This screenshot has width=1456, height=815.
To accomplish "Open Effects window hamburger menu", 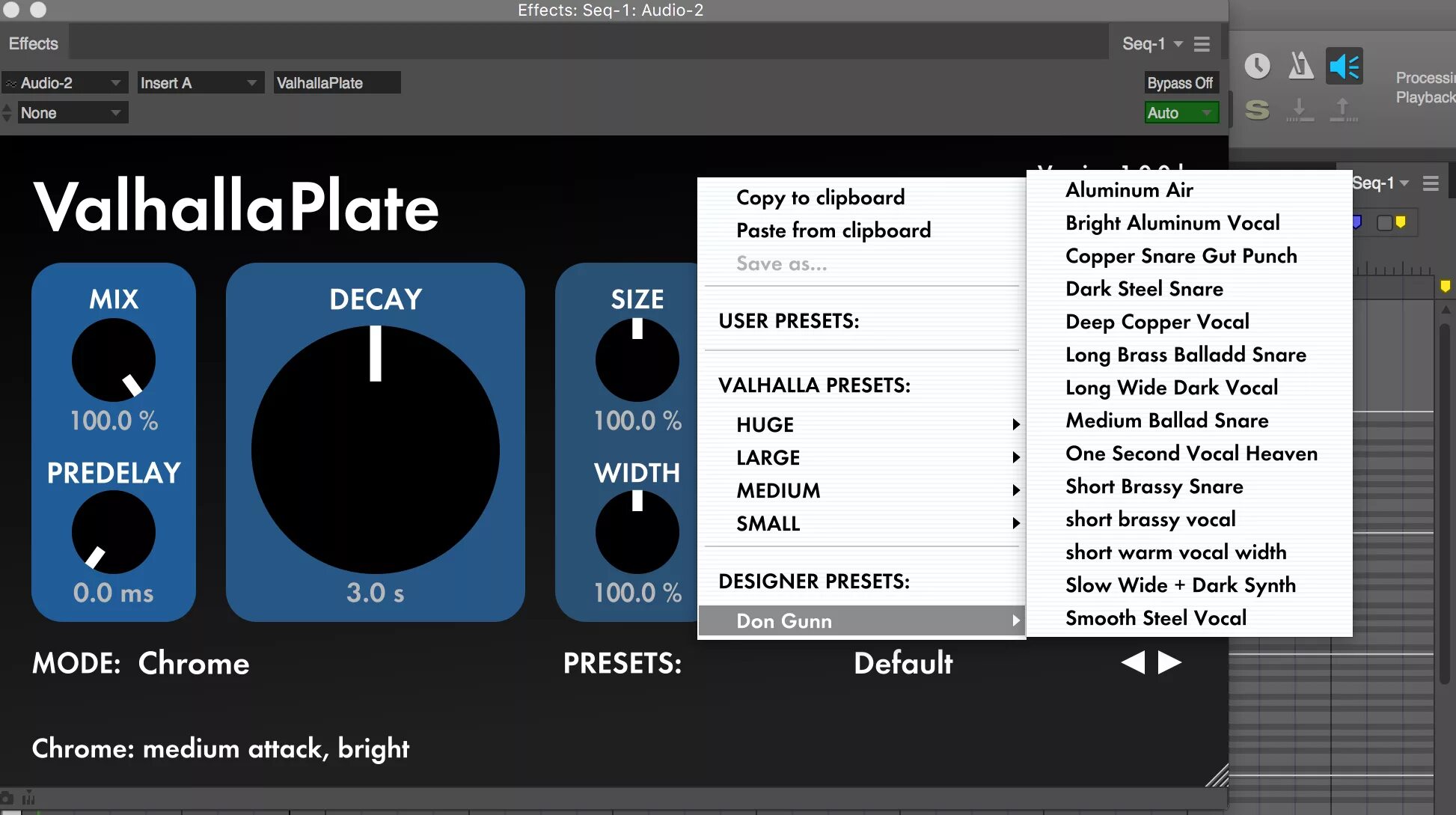I will [1202, 44].
